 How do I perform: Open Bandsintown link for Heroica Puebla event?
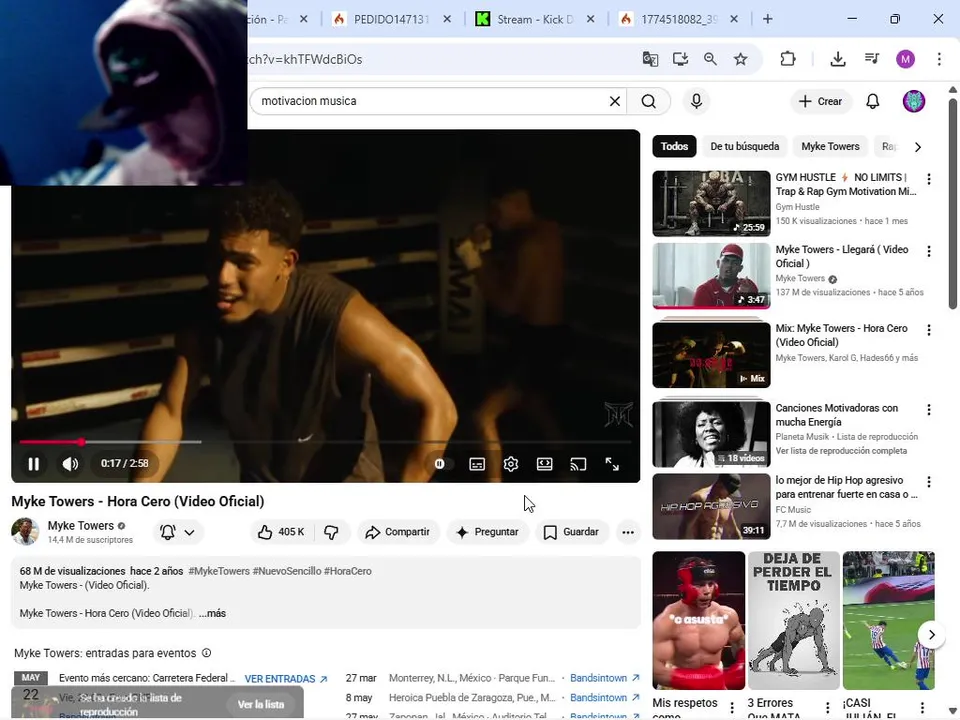click(605, 697)
